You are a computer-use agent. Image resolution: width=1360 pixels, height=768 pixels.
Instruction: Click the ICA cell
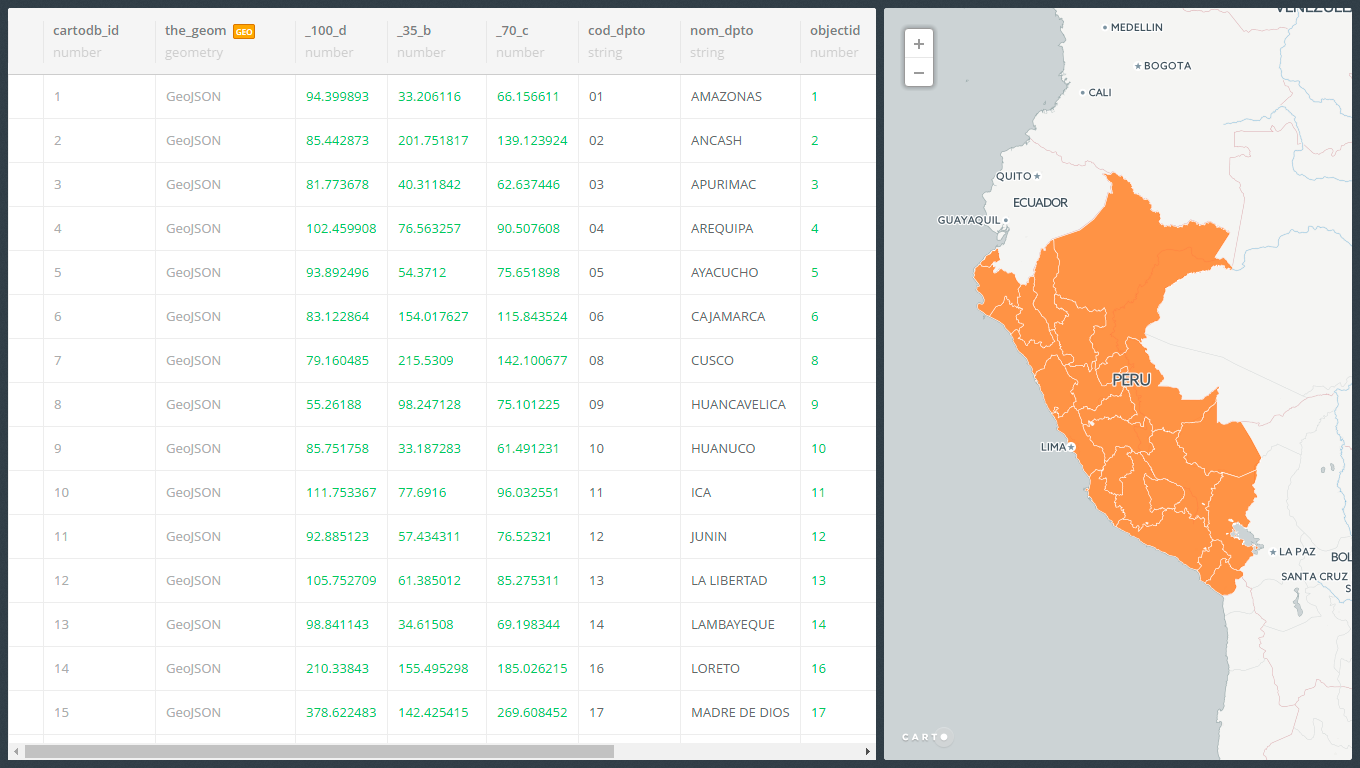[x=701, y=493]
